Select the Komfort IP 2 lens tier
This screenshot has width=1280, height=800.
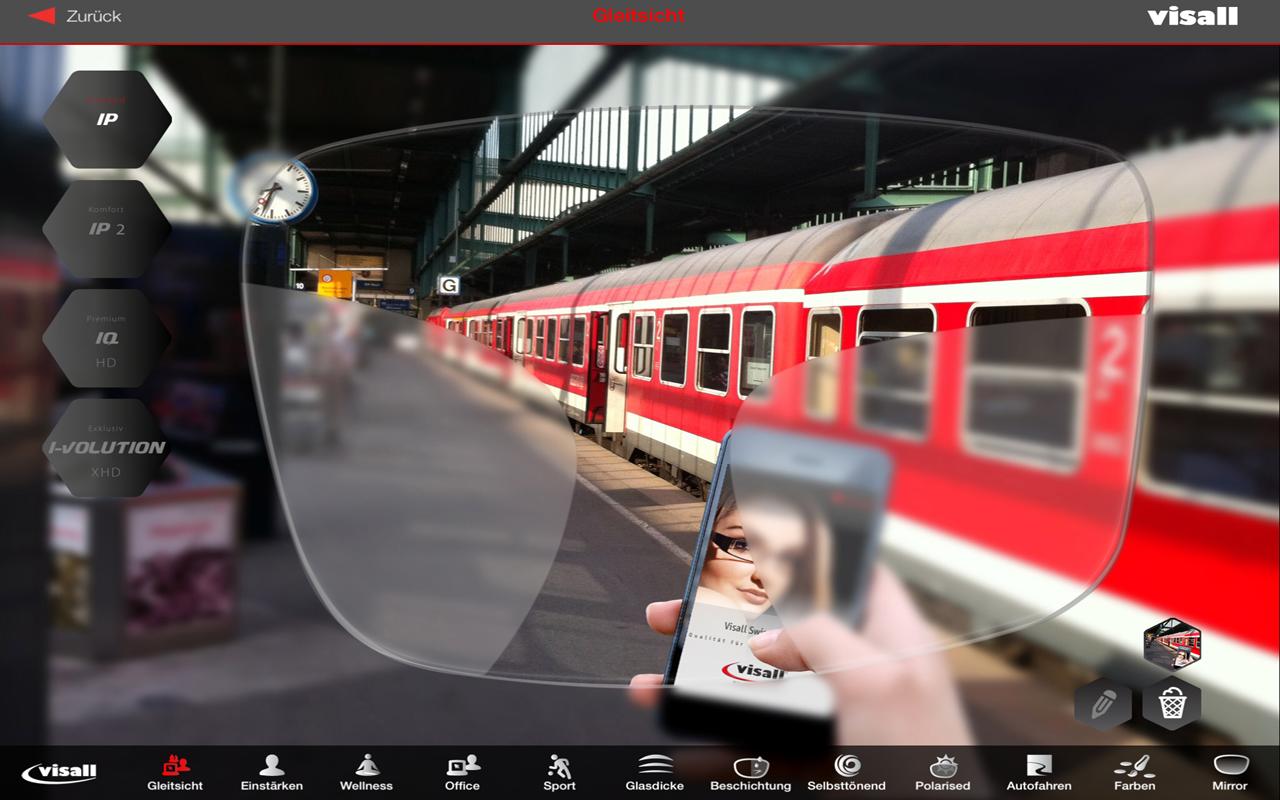tap(106, 229)
